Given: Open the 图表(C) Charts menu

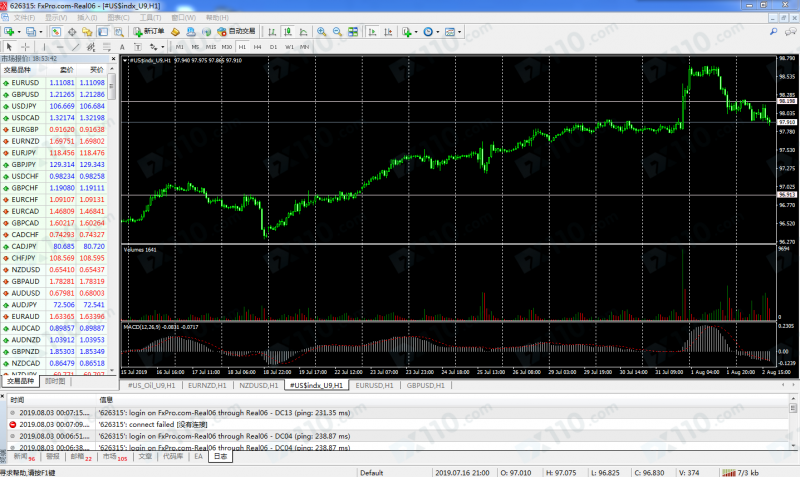Looking at the screenshot, I should tap(117, 17).
